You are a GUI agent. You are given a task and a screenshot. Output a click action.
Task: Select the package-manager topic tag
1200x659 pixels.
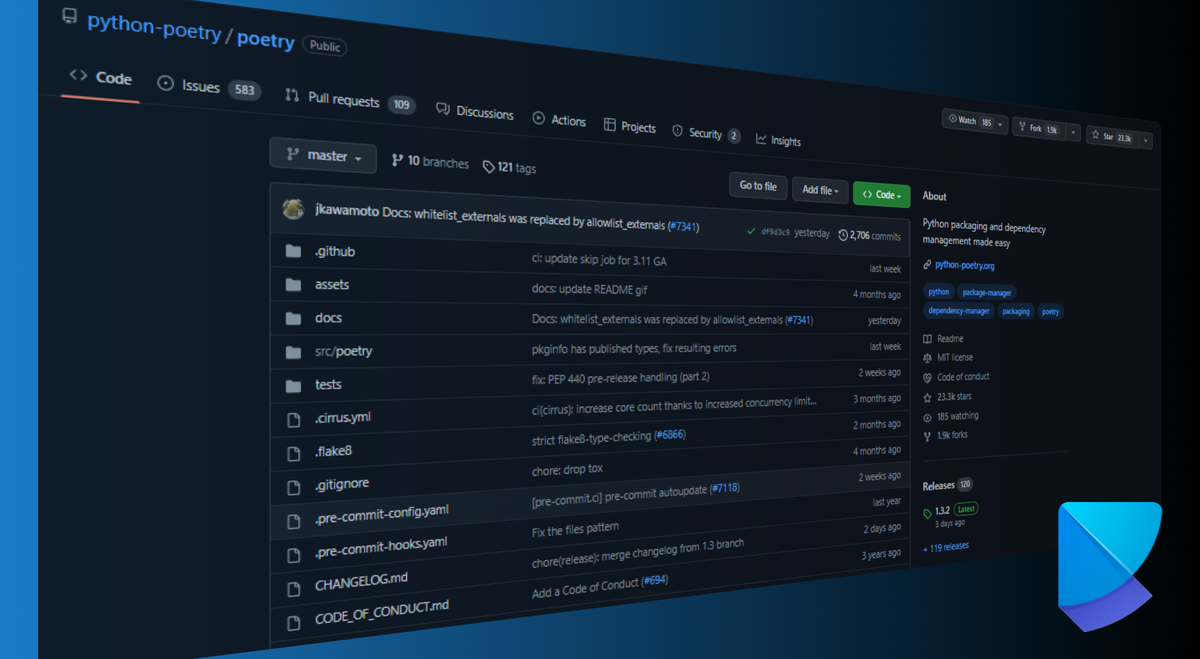tap(987, 293)
